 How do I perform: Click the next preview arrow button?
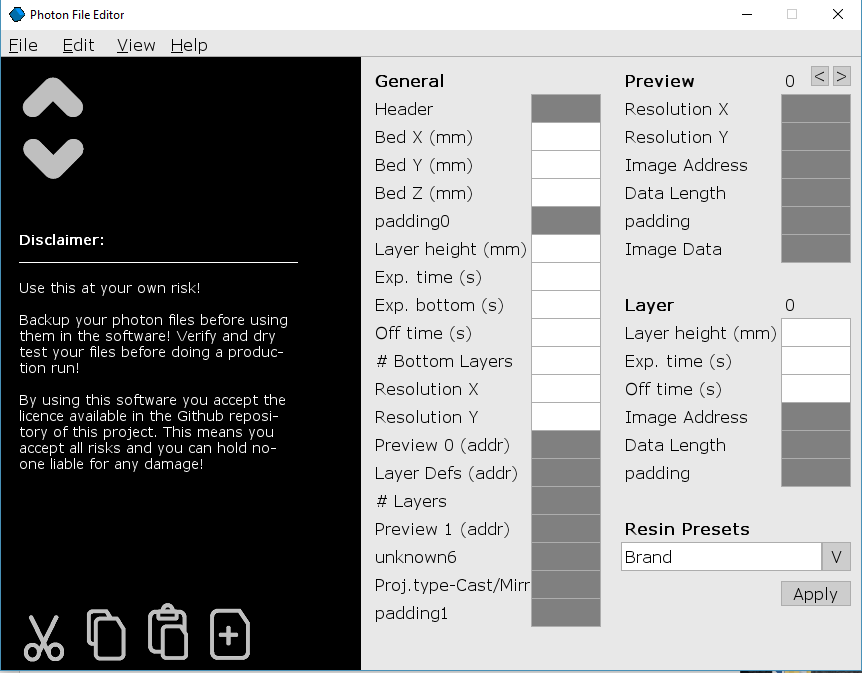click(x=839, y=76)
